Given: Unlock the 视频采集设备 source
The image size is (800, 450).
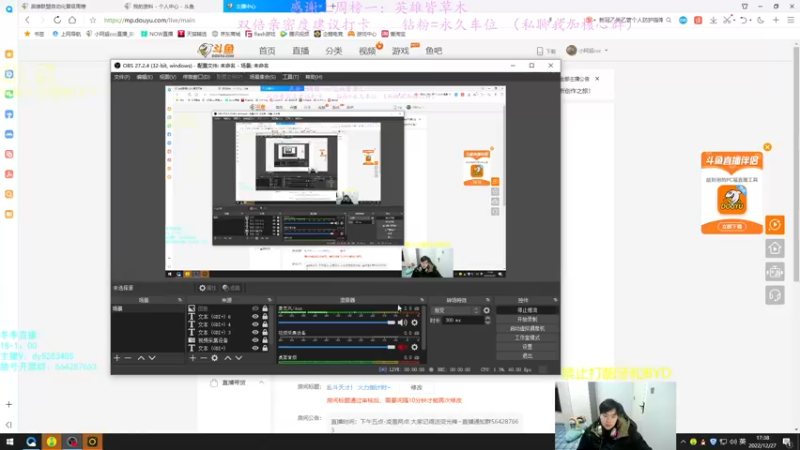Looking at the screenshot, I should (x=265, y=340).
